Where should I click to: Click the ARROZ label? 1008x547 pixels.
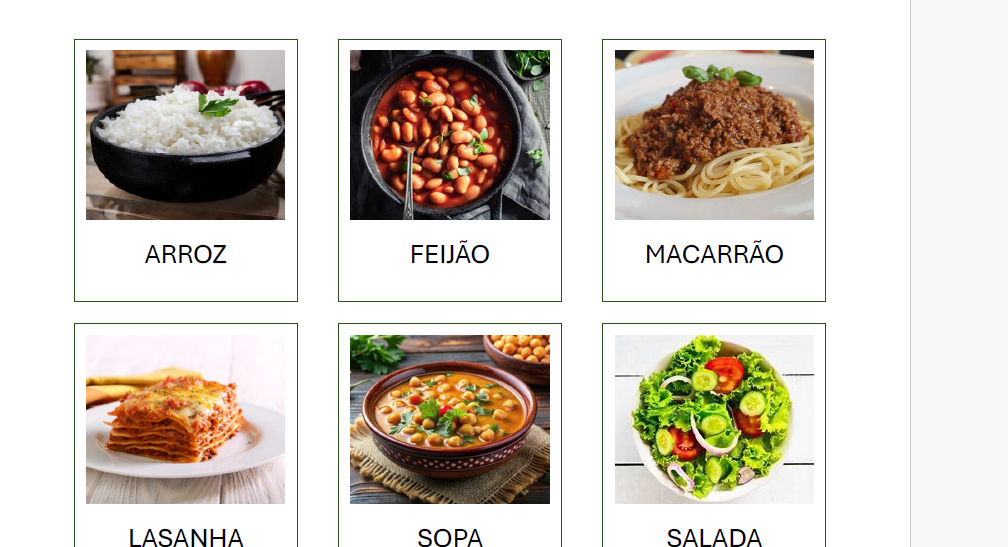click(186, 255)
